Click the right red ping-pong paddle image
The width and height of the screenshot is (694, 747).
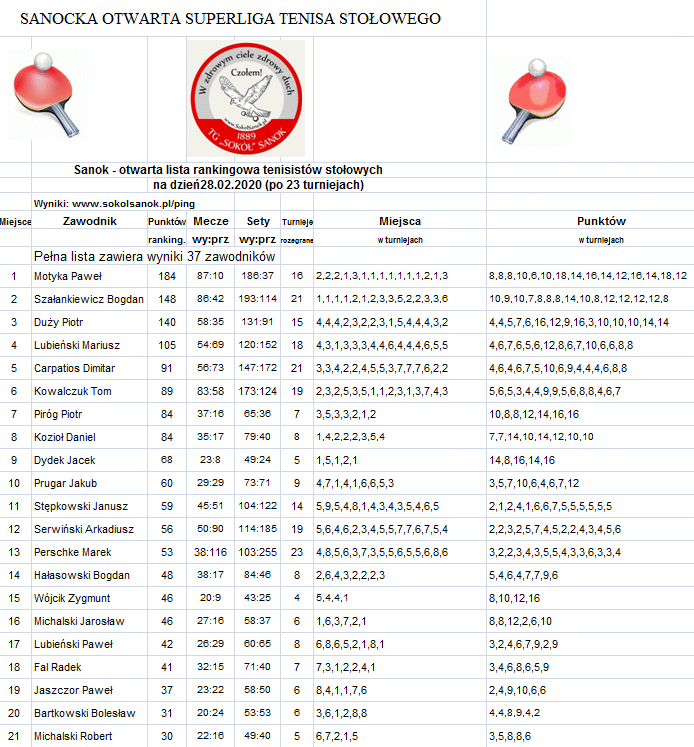pos(533,101)
